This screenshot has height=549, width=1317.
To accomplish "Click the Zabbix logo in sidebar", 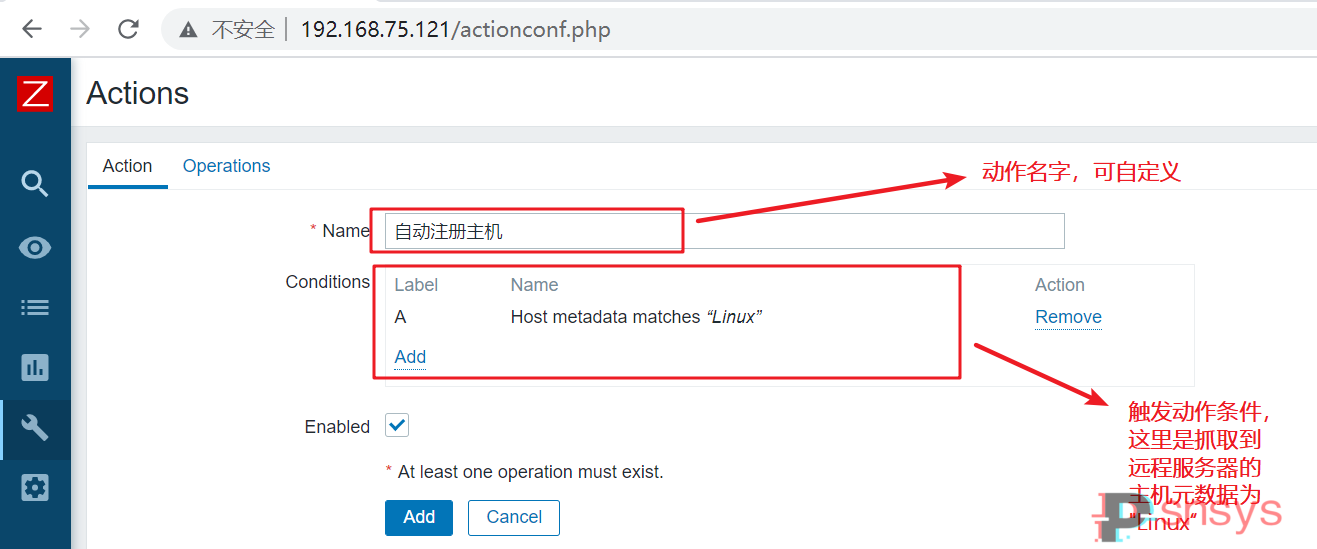I will [x=35, y=94].
